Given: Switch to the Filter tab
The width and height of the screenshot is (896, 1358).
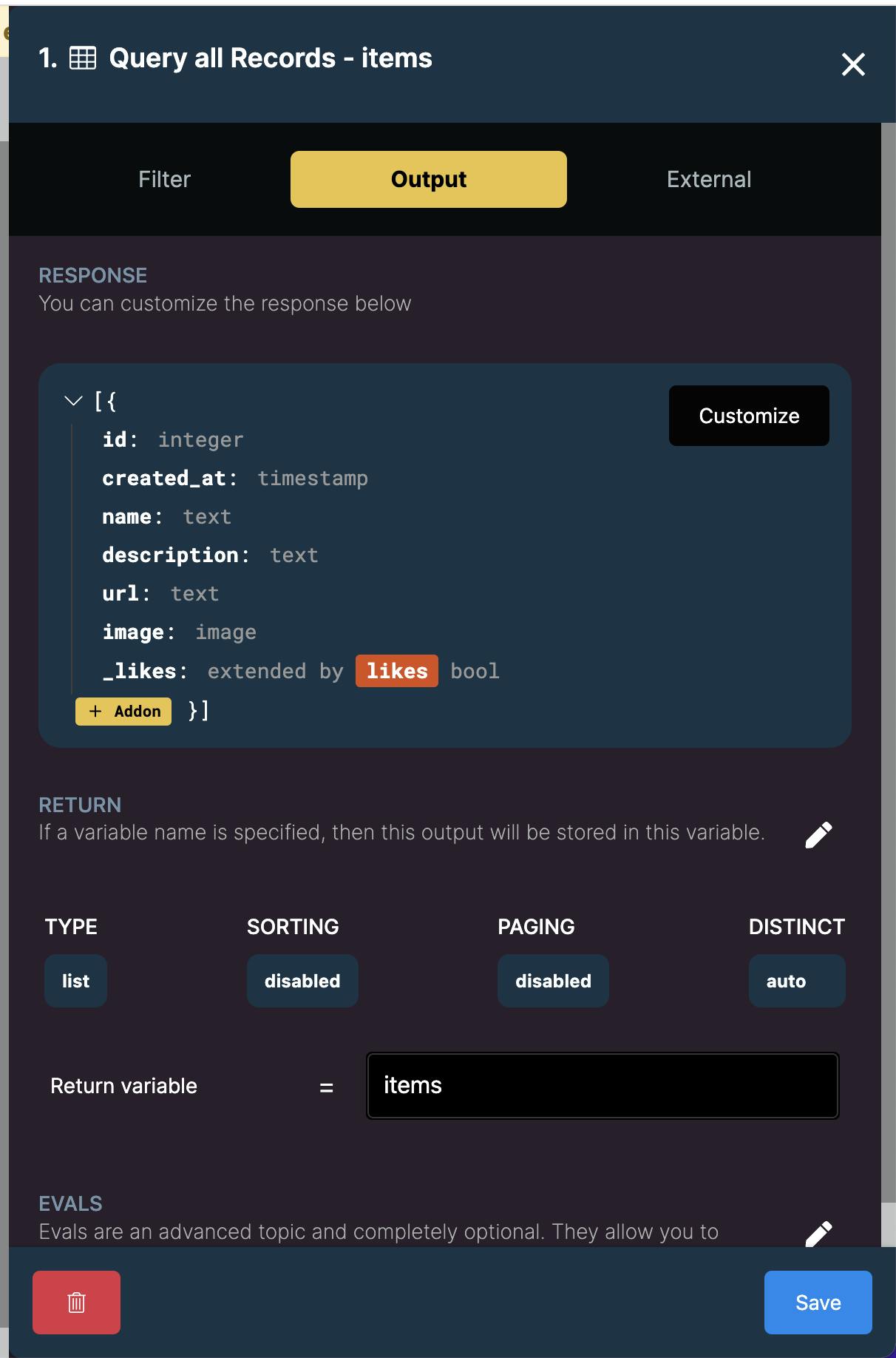Looking at the screenshot, I should pyautogui.click(x=164, y=180).
